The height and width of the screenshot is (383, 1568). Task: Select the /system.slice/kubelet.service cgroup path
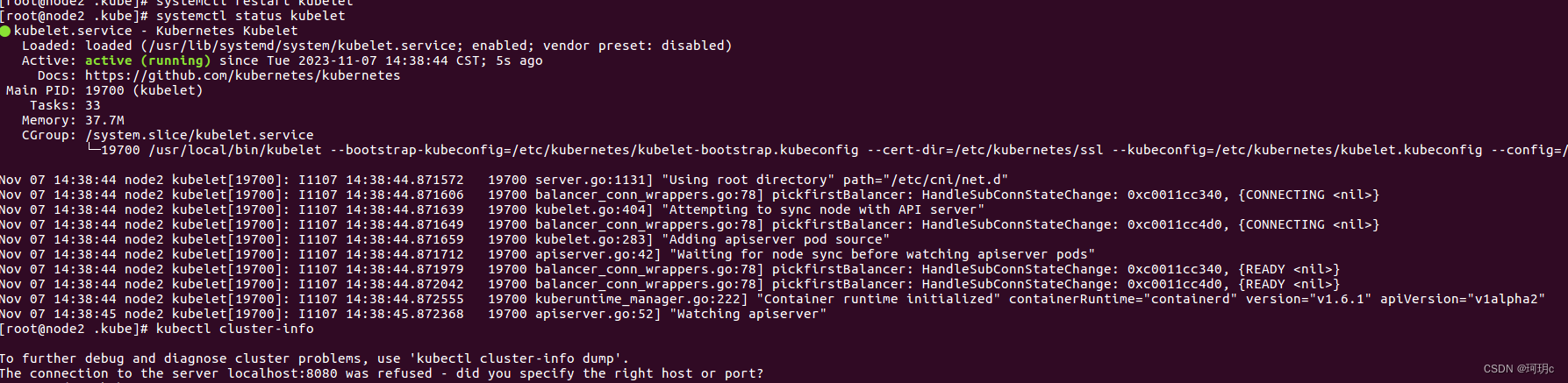(199, 135)
